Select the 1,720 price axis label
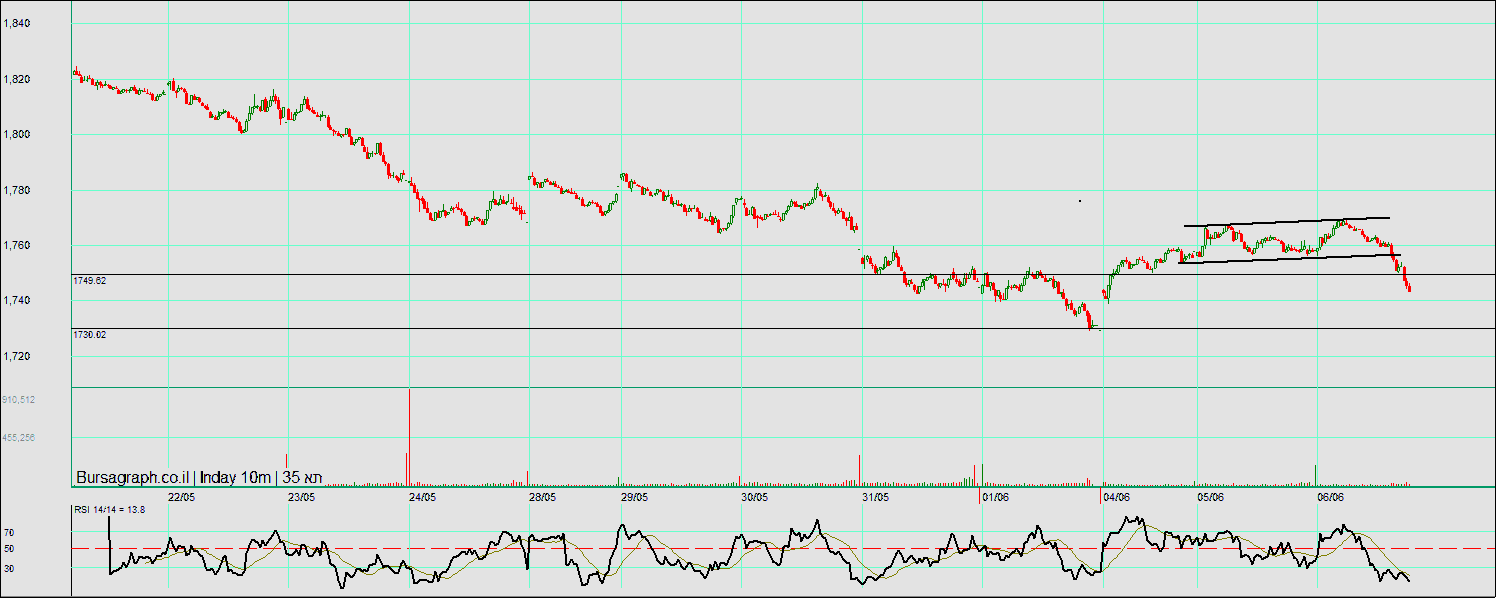 click(17, 356)
